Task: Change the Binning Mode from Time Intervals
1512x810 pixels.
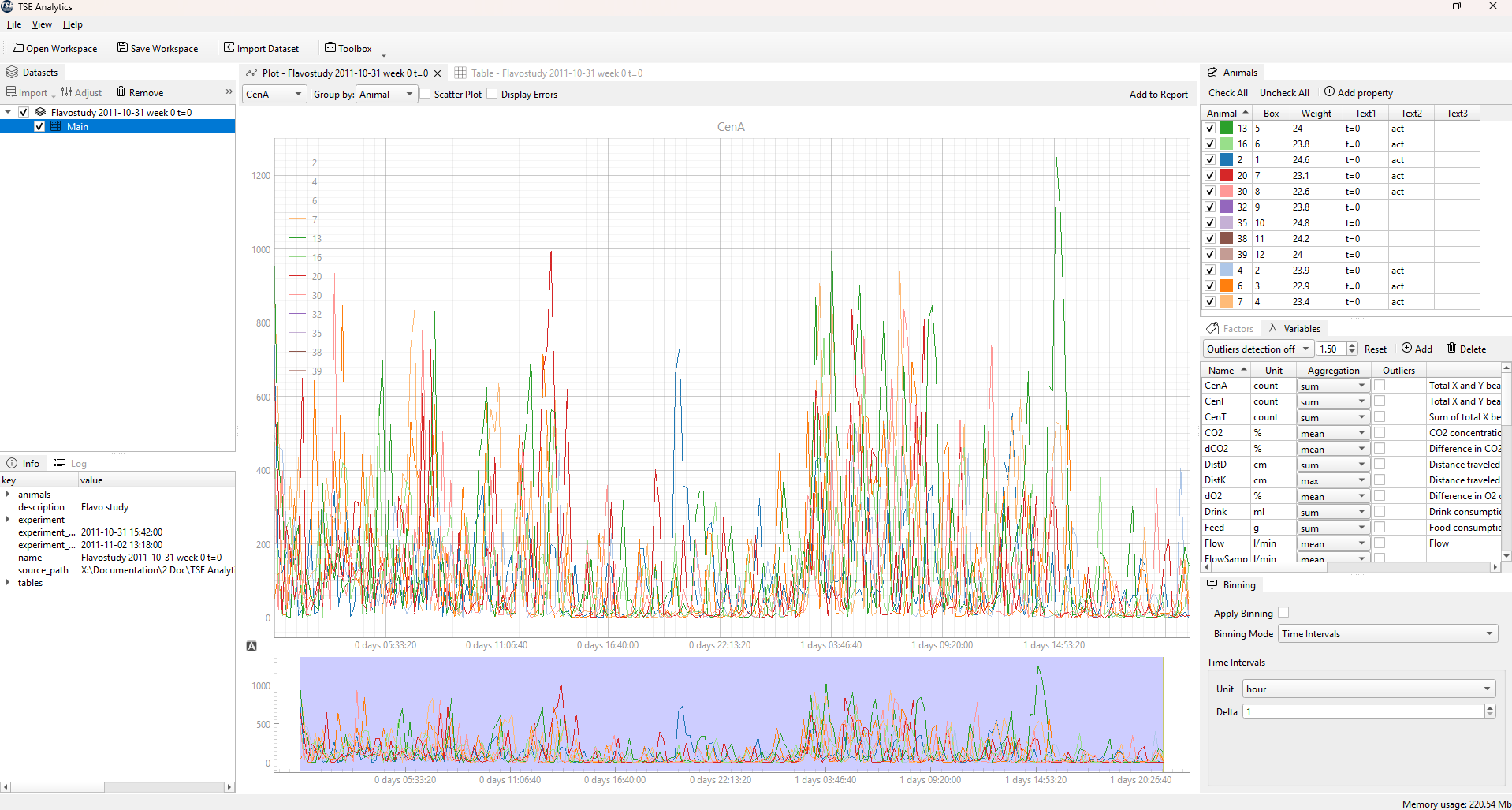Action: point(1387,633)
